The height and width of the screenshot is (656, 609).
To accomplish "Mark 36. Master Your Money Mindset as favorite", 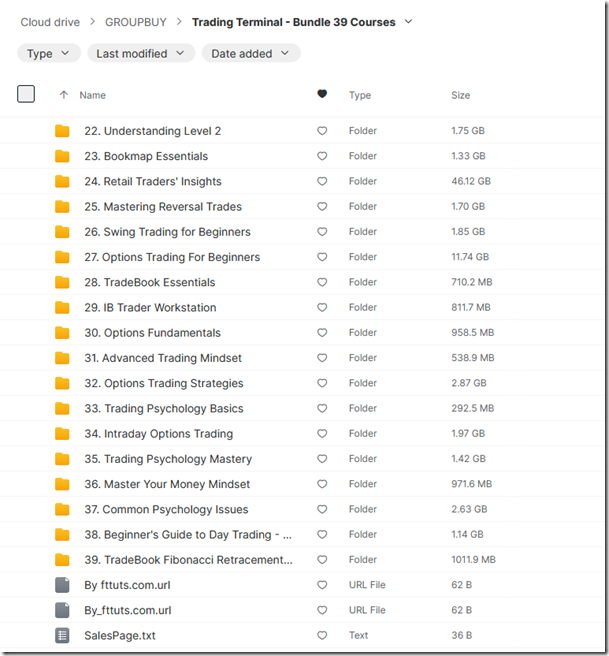I will [x=322, y=484].
